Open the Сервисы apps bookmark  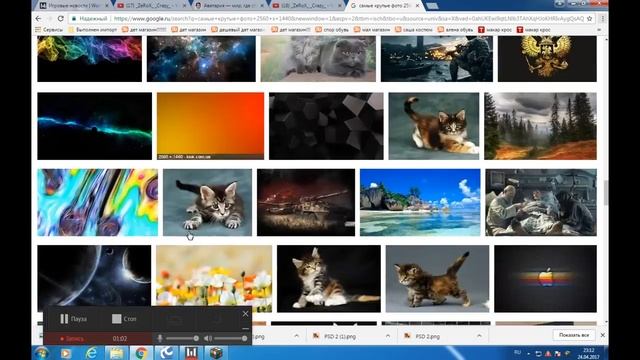point(49,29)
